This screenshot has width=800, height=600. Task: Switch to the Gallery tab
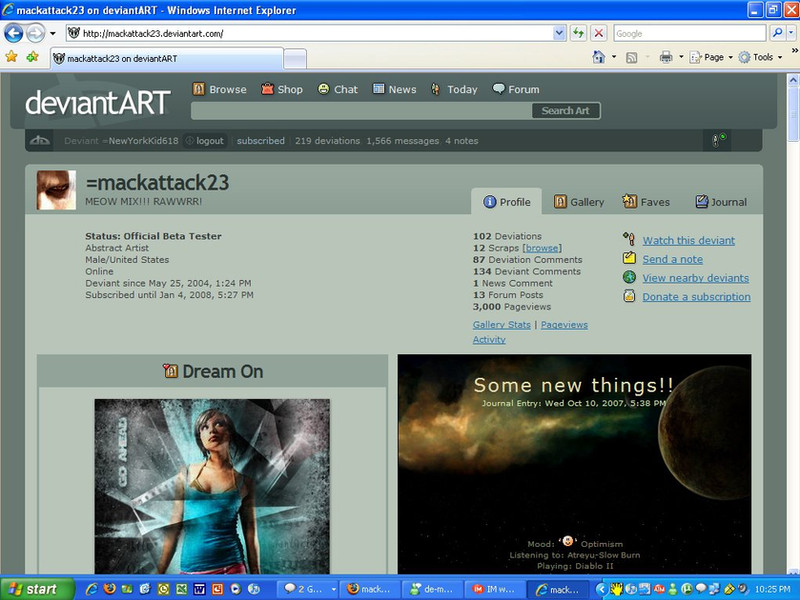coord(579,202)
